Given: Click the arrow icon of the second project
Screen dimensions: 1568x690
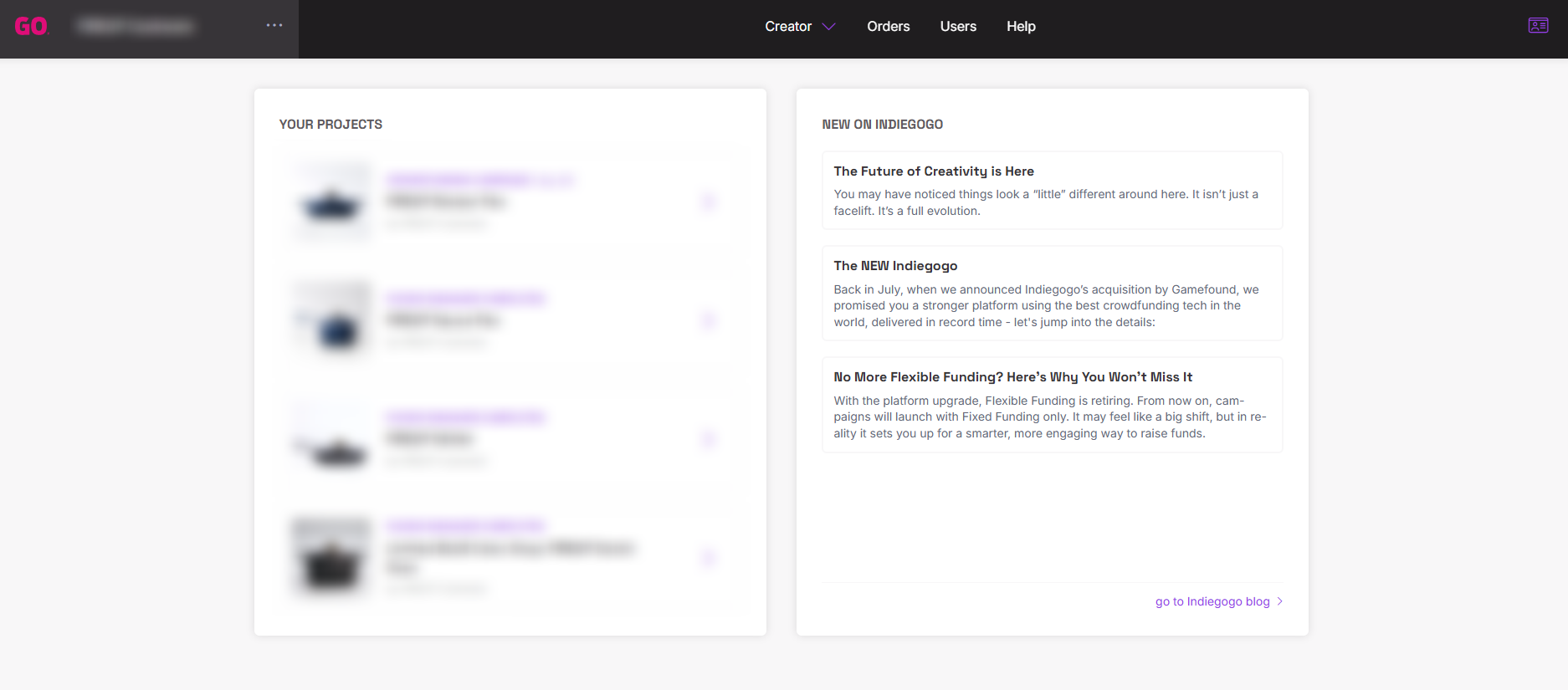Looking at the screenshot, I should pos(708,320).
